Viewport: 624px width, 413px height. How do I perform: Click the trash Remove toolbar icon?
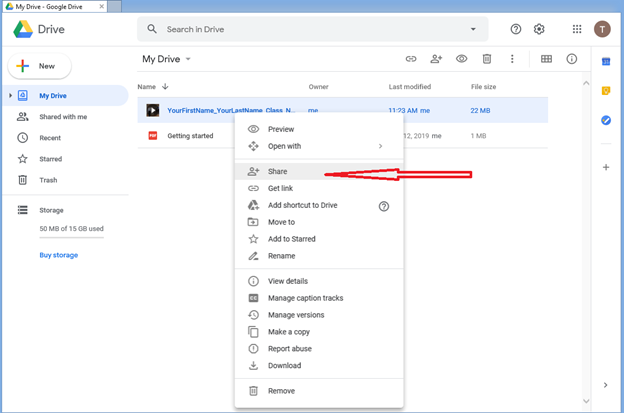click(x=487, y=59)
